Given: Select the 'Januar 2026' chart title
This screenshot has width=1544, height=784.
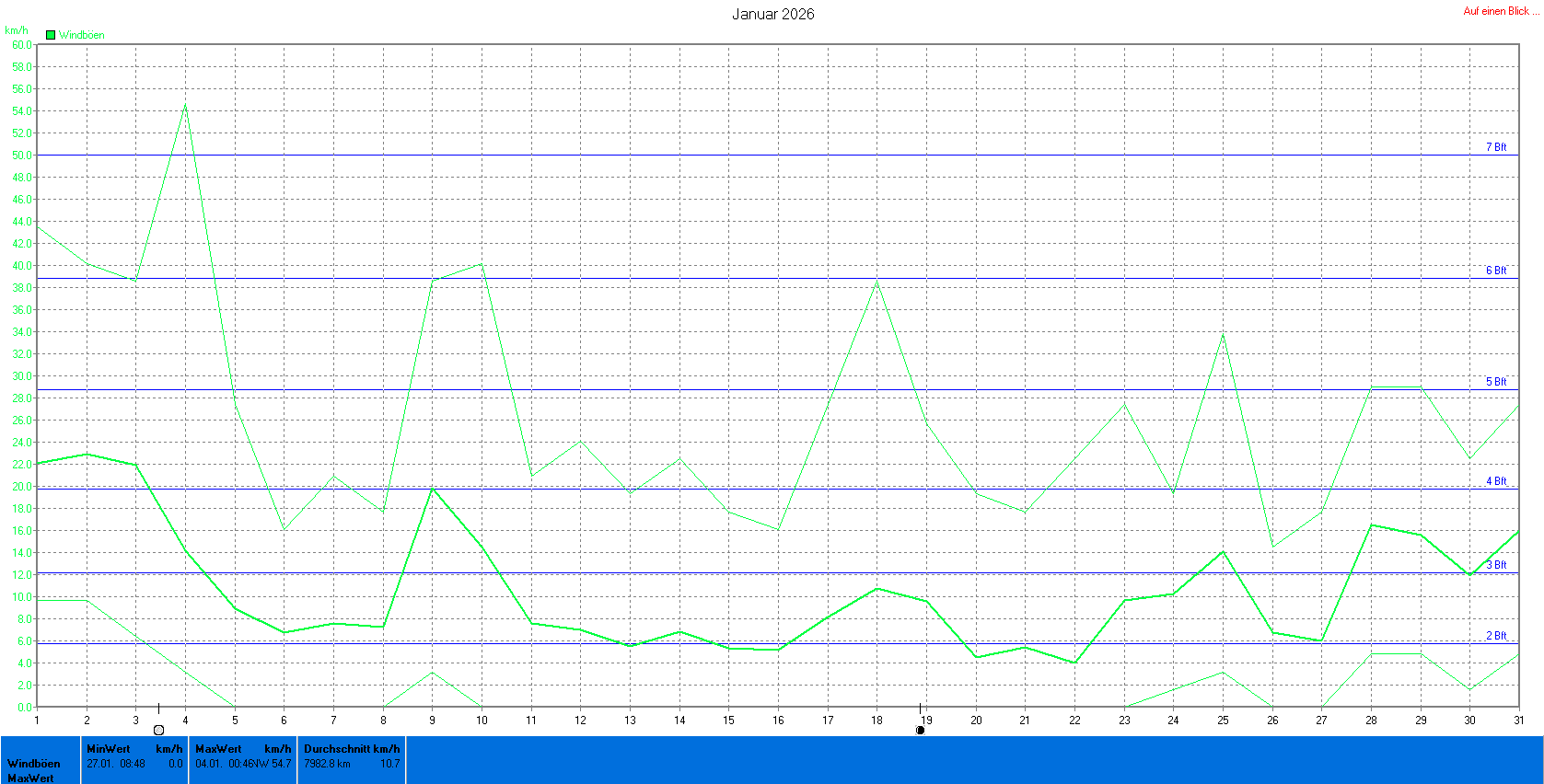Looking at the screenshot, I should click(x=772, y=14).
